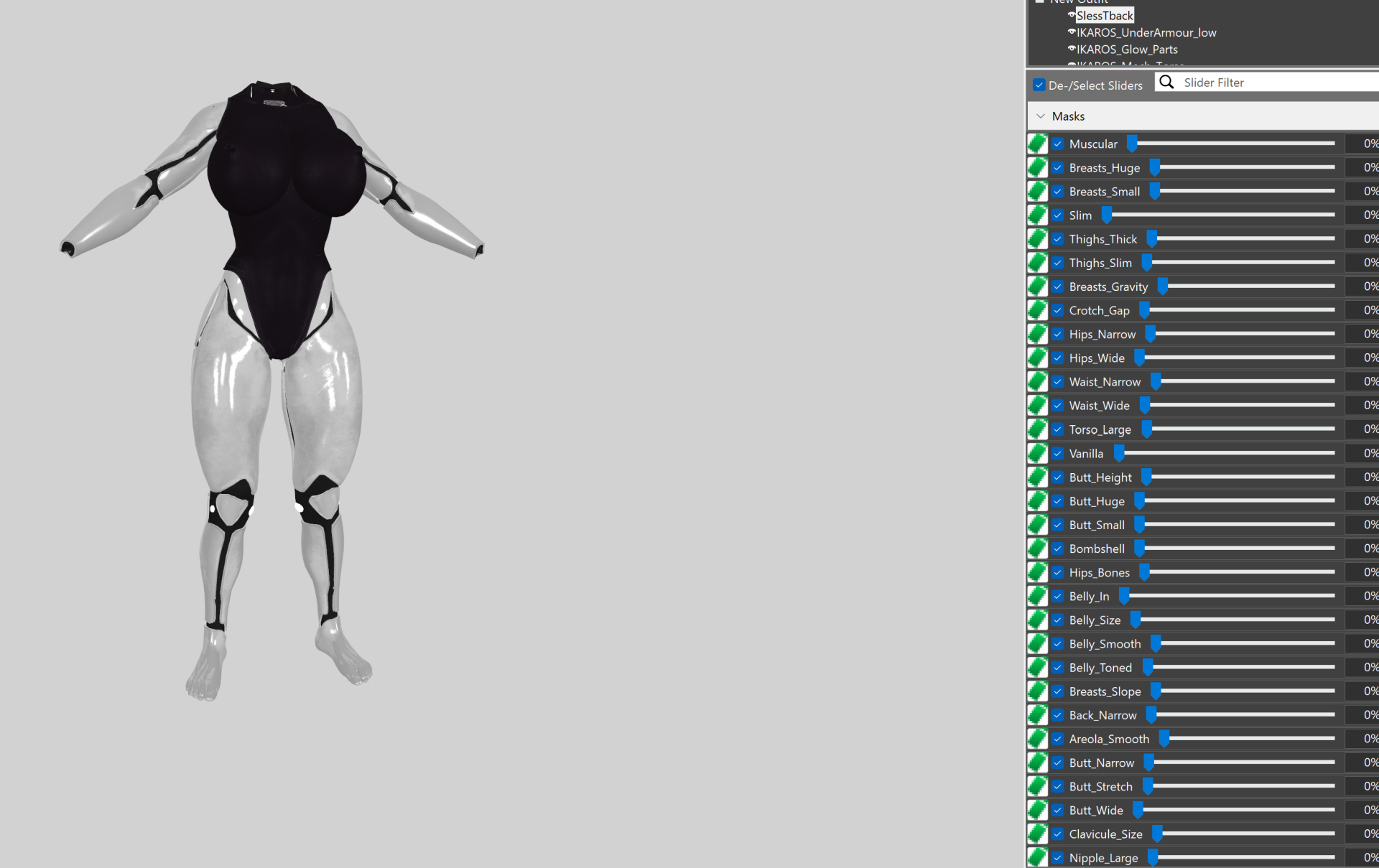The height and width of the screenshot is (868, 1379).
Task: Click the magnifier icon in Slider Filter
Action: tap(1166, 82)
